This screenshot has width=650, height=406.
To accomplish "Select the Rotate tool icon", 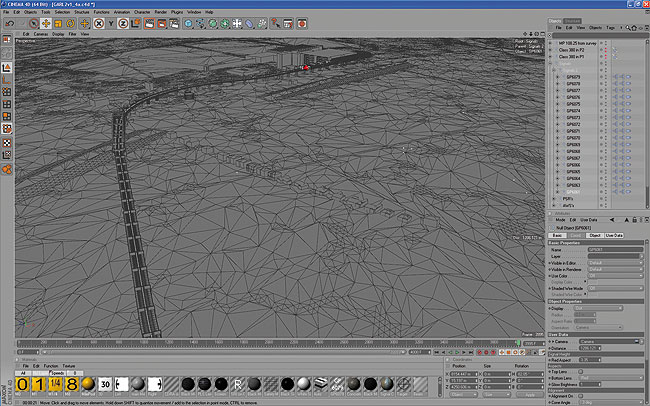I will (68, 23).
